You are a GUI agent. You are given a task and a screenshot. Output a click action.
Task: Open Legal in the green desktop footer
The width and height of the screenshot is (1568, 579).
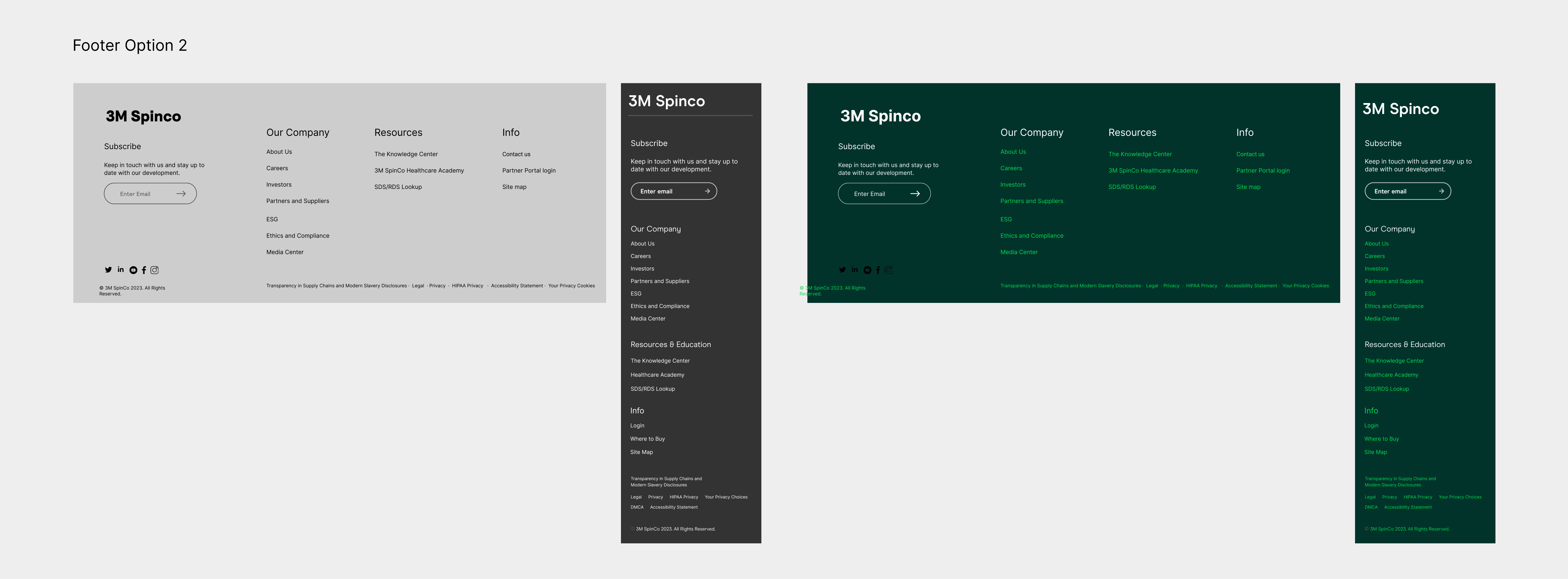tap(1152, 285)
